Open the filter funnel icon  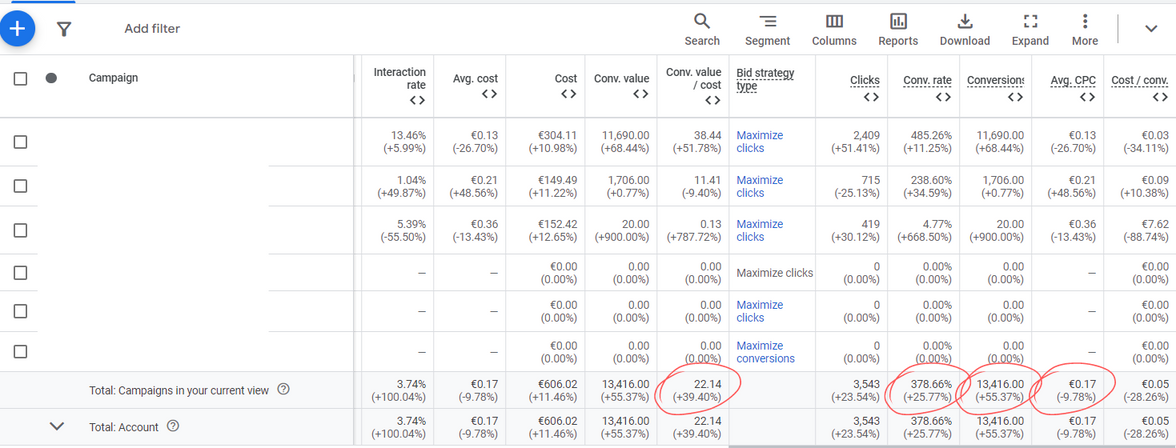click(x=64, y=29)
